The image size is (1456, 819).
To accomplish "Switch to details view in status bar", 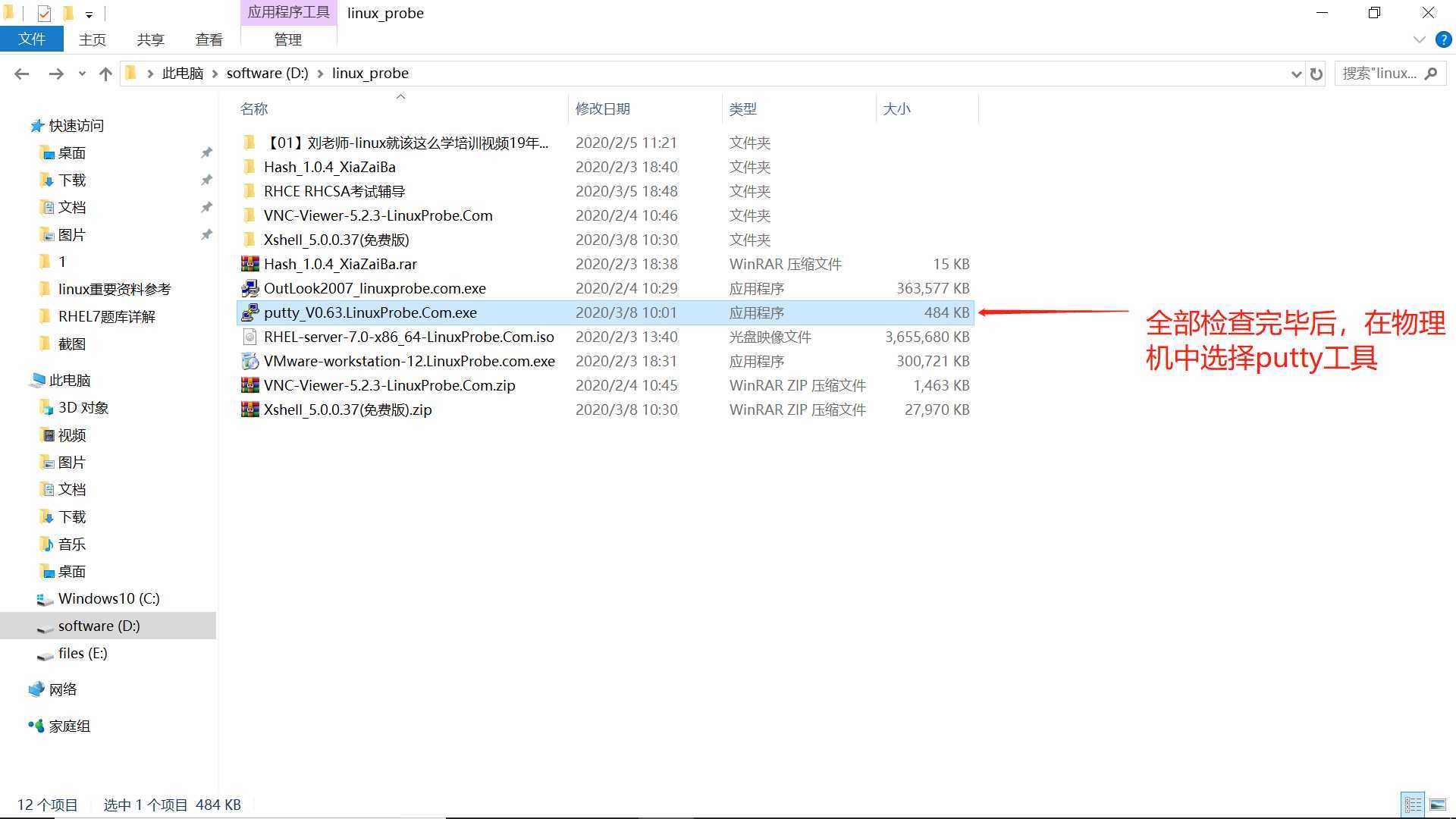I will point(1413,805).
